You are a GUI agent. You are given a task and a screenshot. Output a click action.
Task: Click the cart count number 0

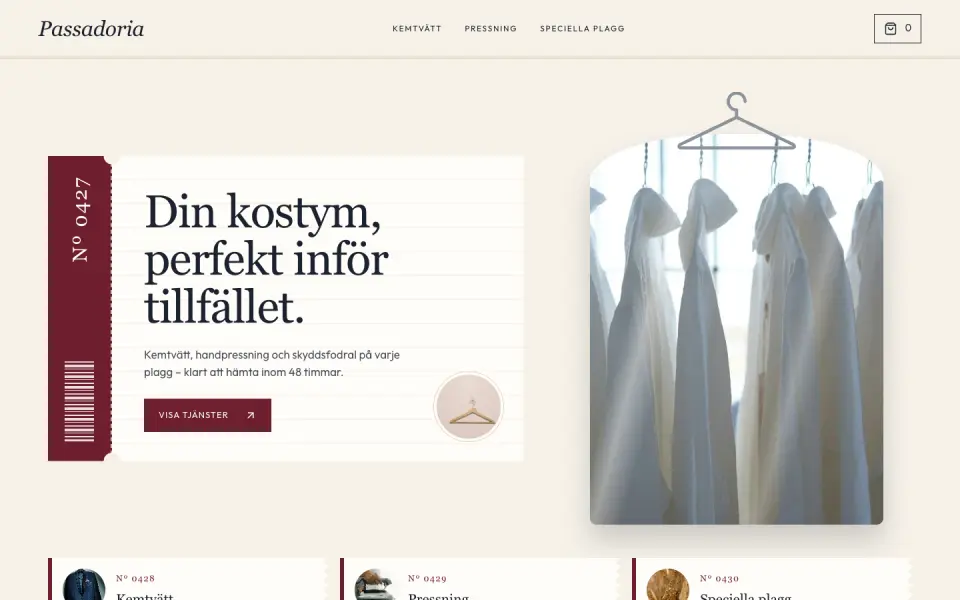[908, 28]
